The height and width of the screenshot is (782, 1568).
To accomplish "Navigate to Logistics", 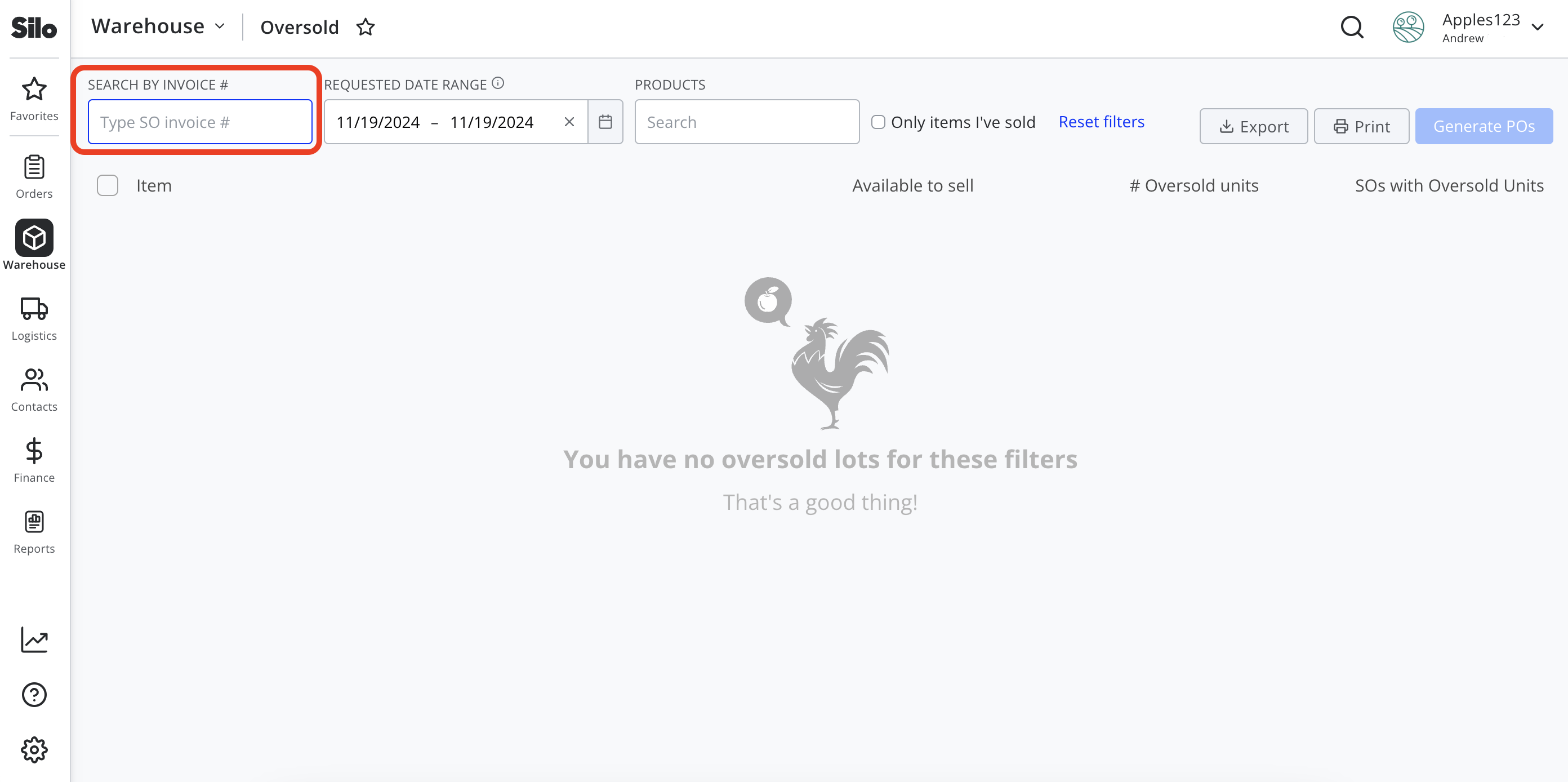I will pos(34,319).
